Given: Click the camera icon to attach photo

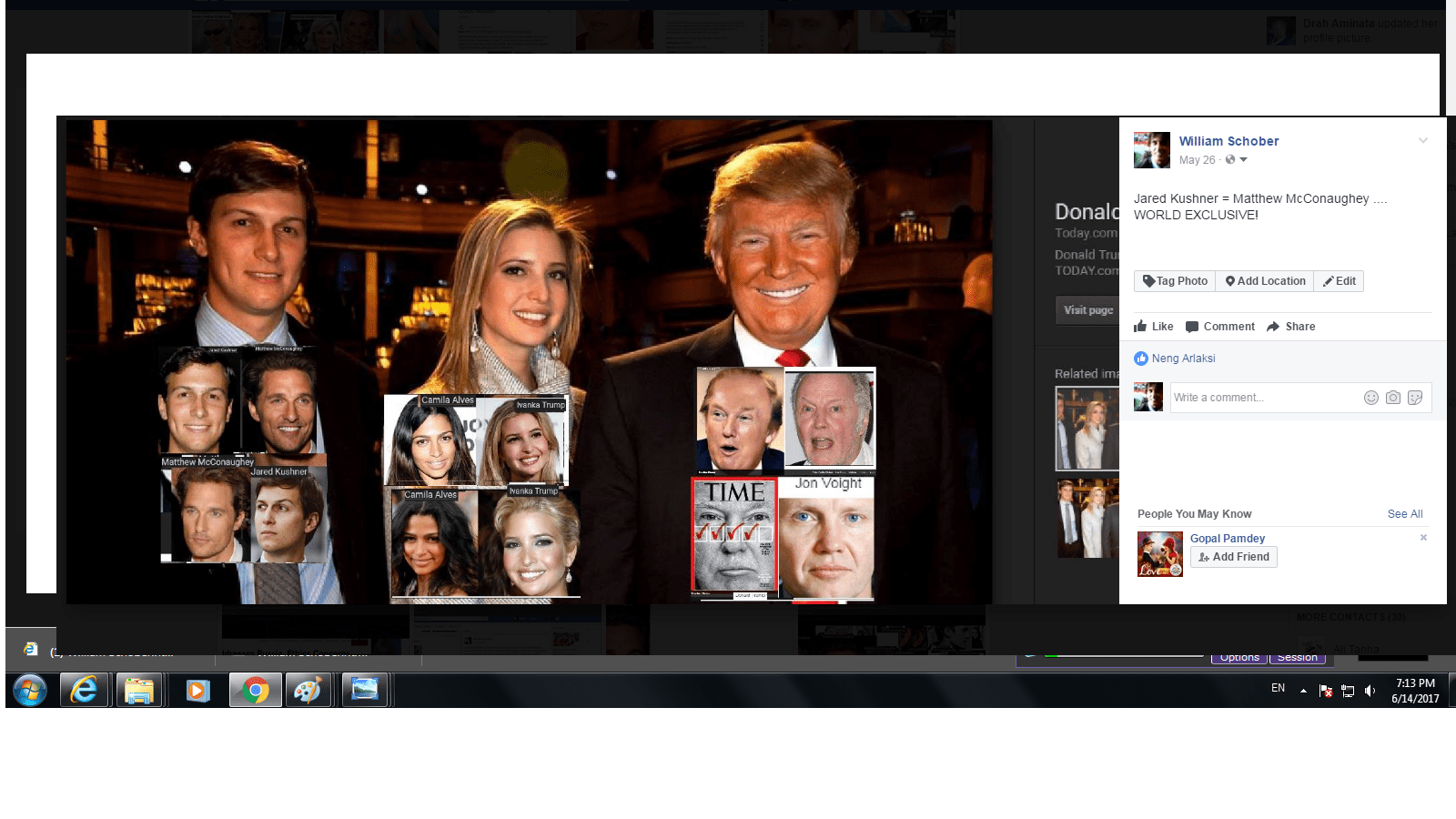Looking at the screenshot, I should 1392,398.
